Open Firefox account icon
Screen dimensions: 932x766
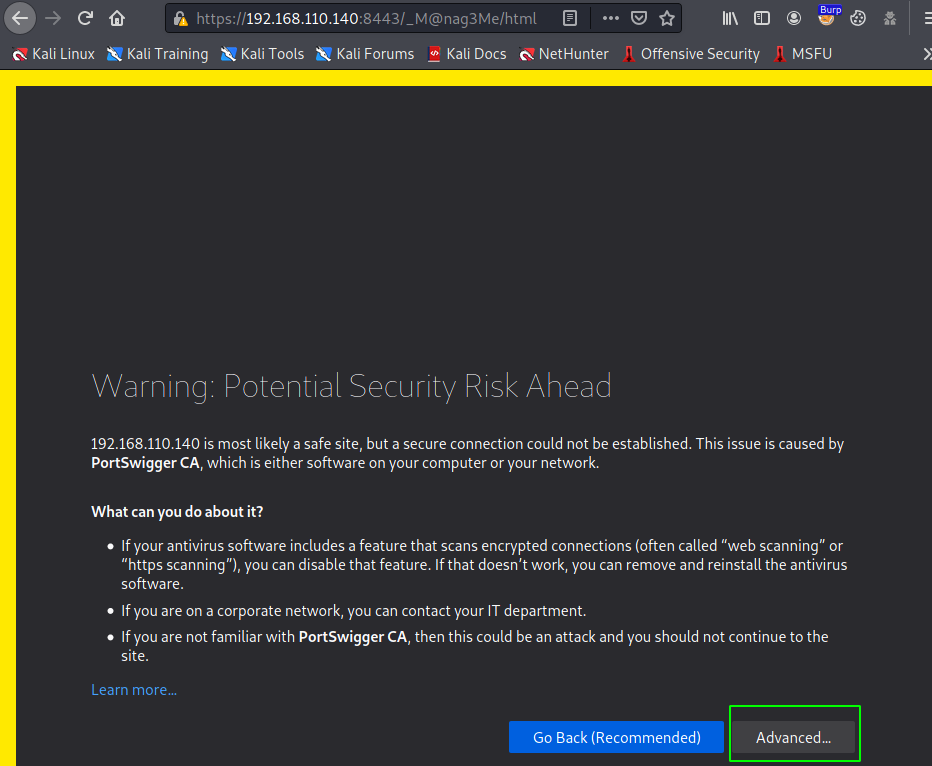pos(794,18)
